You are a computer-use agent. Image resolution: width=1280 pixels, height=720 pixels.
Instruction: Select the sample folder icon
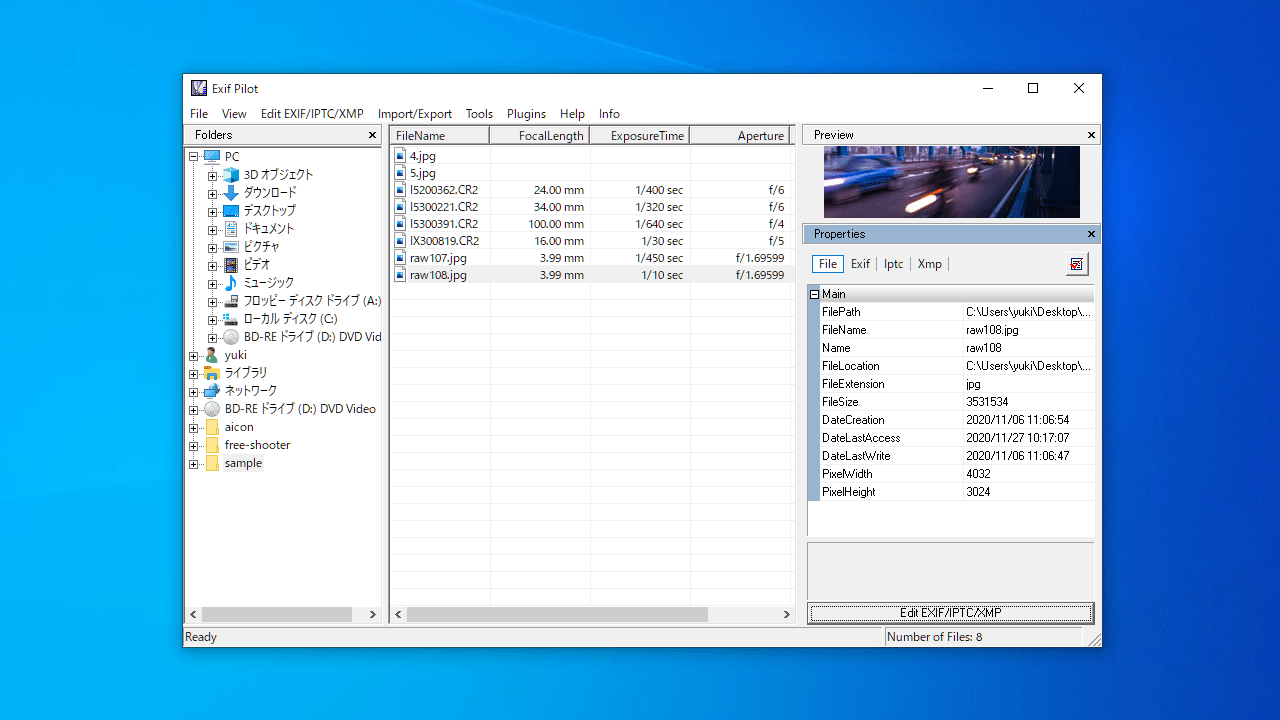tap(212, 463)
